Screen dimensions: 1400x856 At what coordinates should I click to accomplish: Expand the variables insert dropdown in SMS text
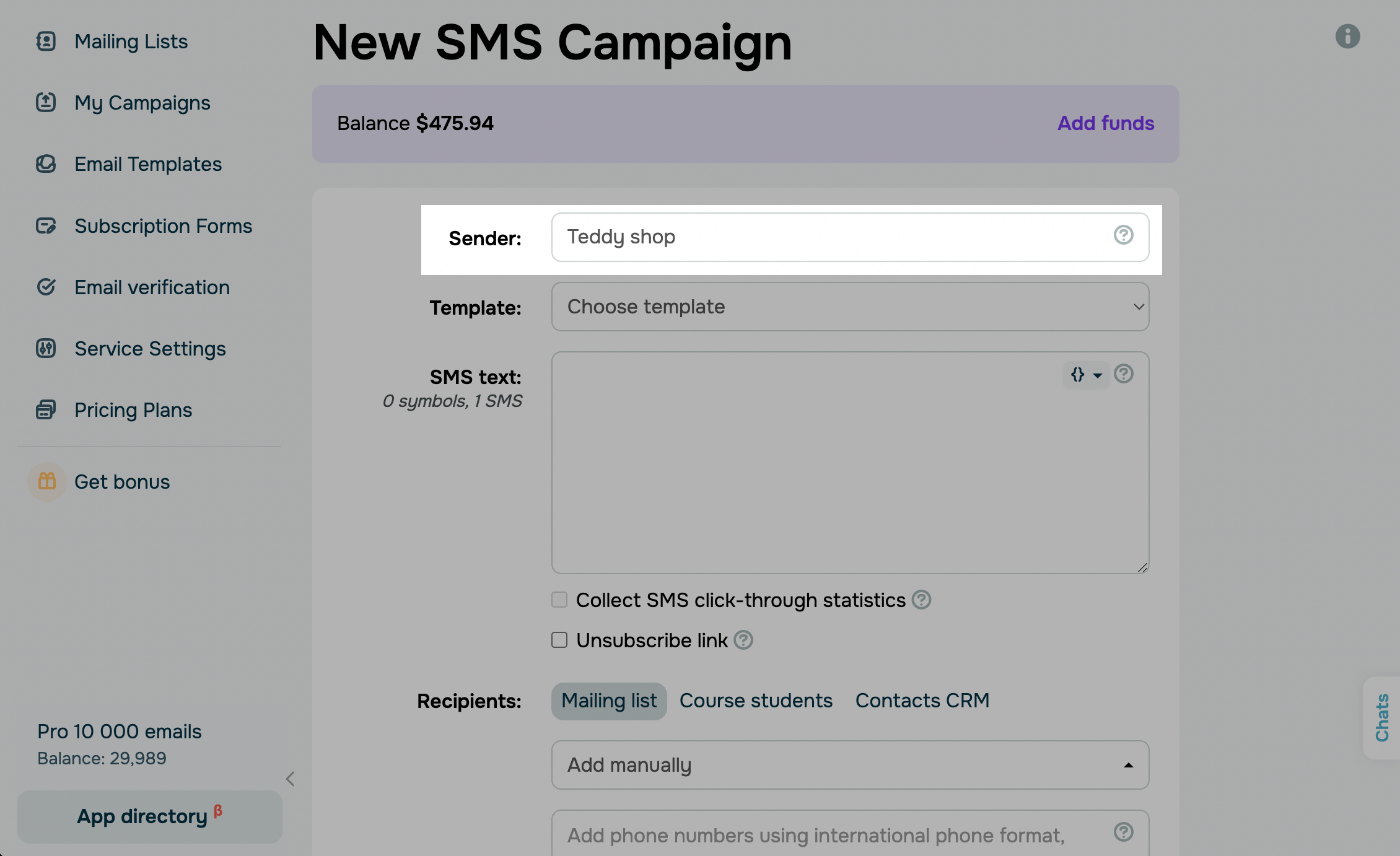point(1086,375)
